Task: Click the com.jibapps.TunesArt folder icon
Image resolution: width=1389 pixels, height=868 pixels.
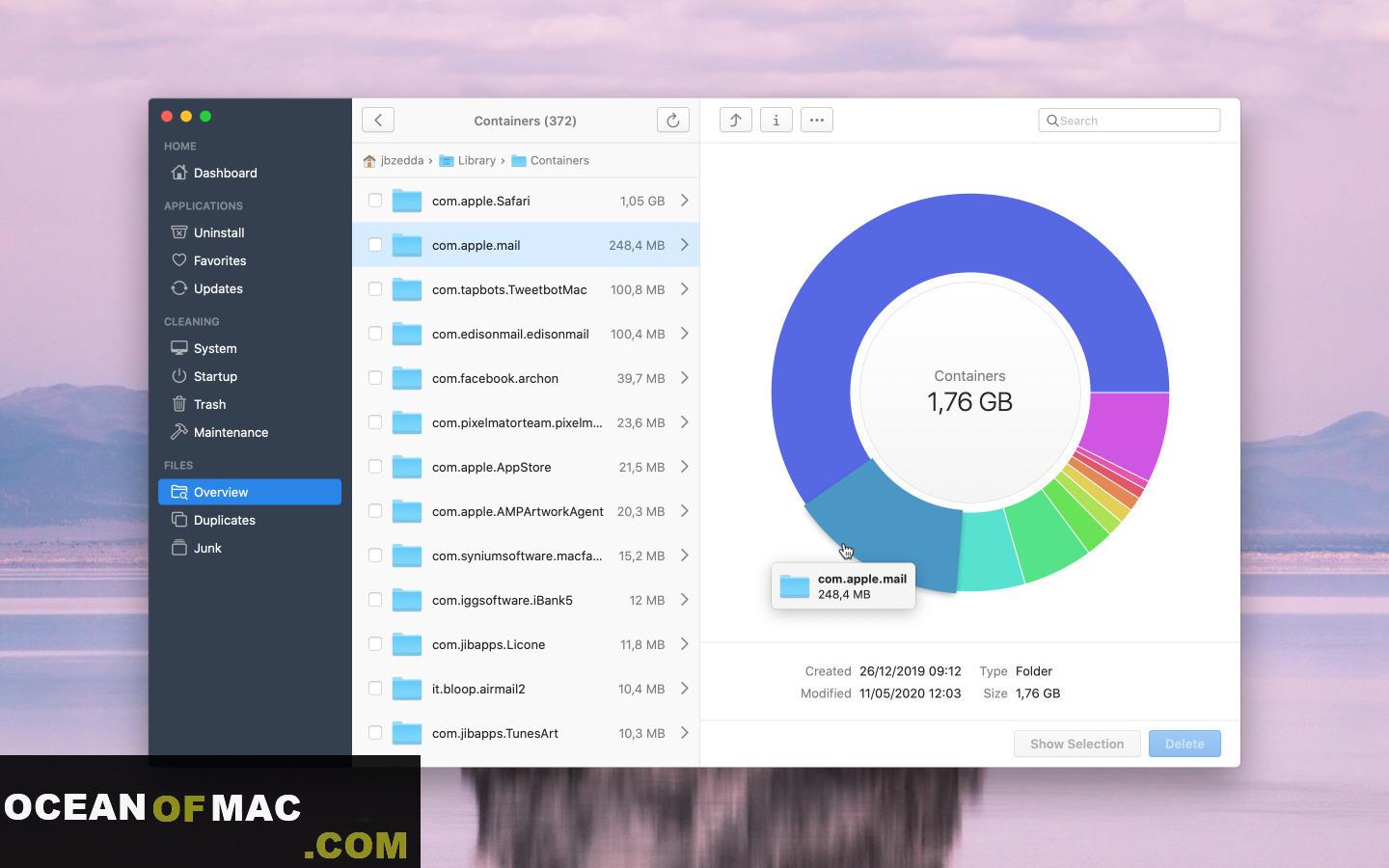Action: 407,733
